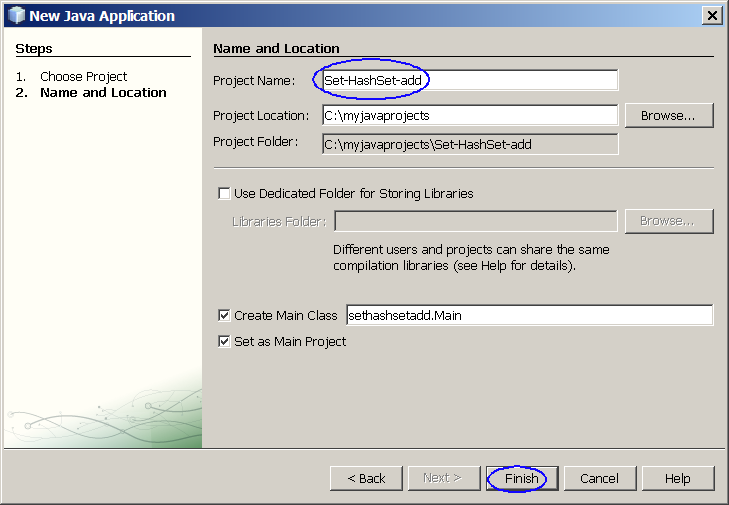This screenshot has height=505, width=729.
Task: Click the Name and Location panel heading
Action: [x=276, y=48]
